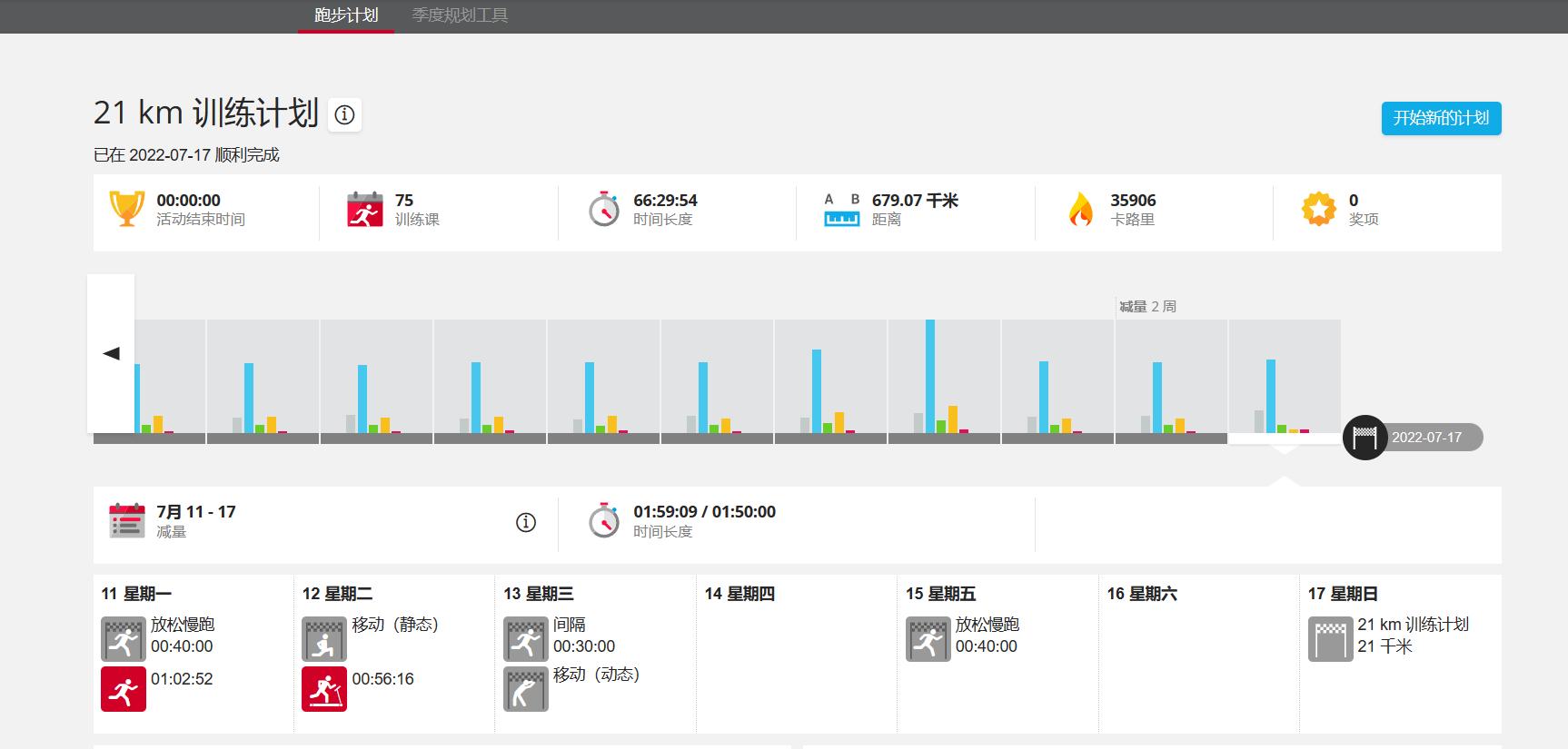Open Sunday's 21 km 训练计划 text link

pos(1413,625)
